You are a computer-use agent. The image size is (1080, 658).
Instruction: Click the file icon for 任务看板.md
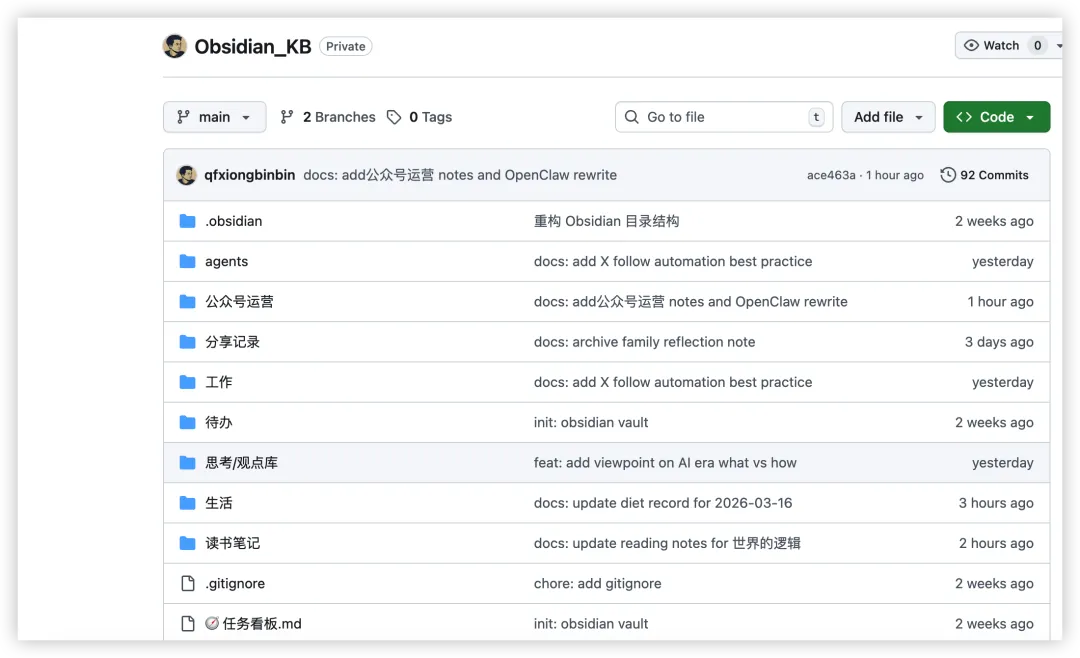187,624
